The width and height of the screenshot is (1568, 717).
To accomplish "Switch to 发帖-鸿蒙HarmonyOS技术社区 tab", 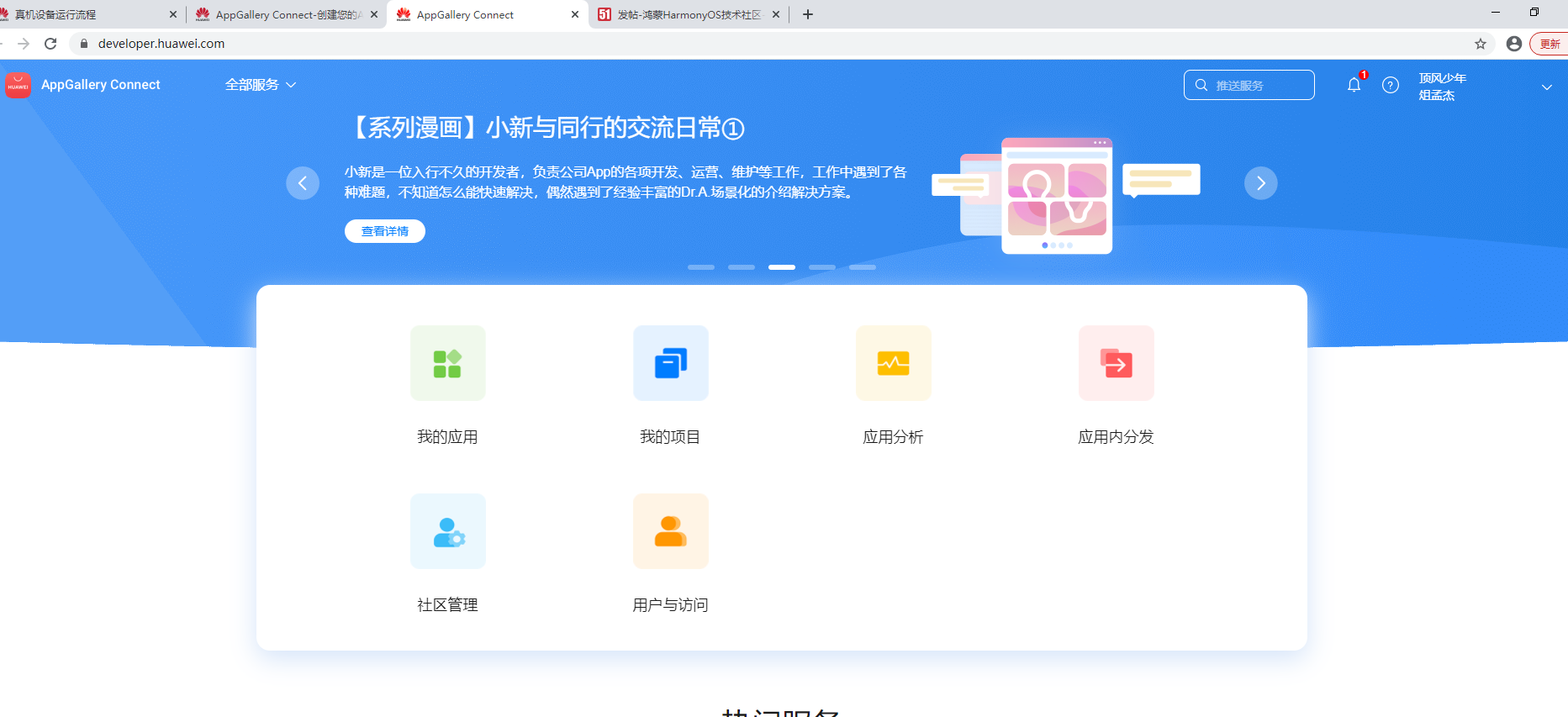I will [x=688, y=14].
